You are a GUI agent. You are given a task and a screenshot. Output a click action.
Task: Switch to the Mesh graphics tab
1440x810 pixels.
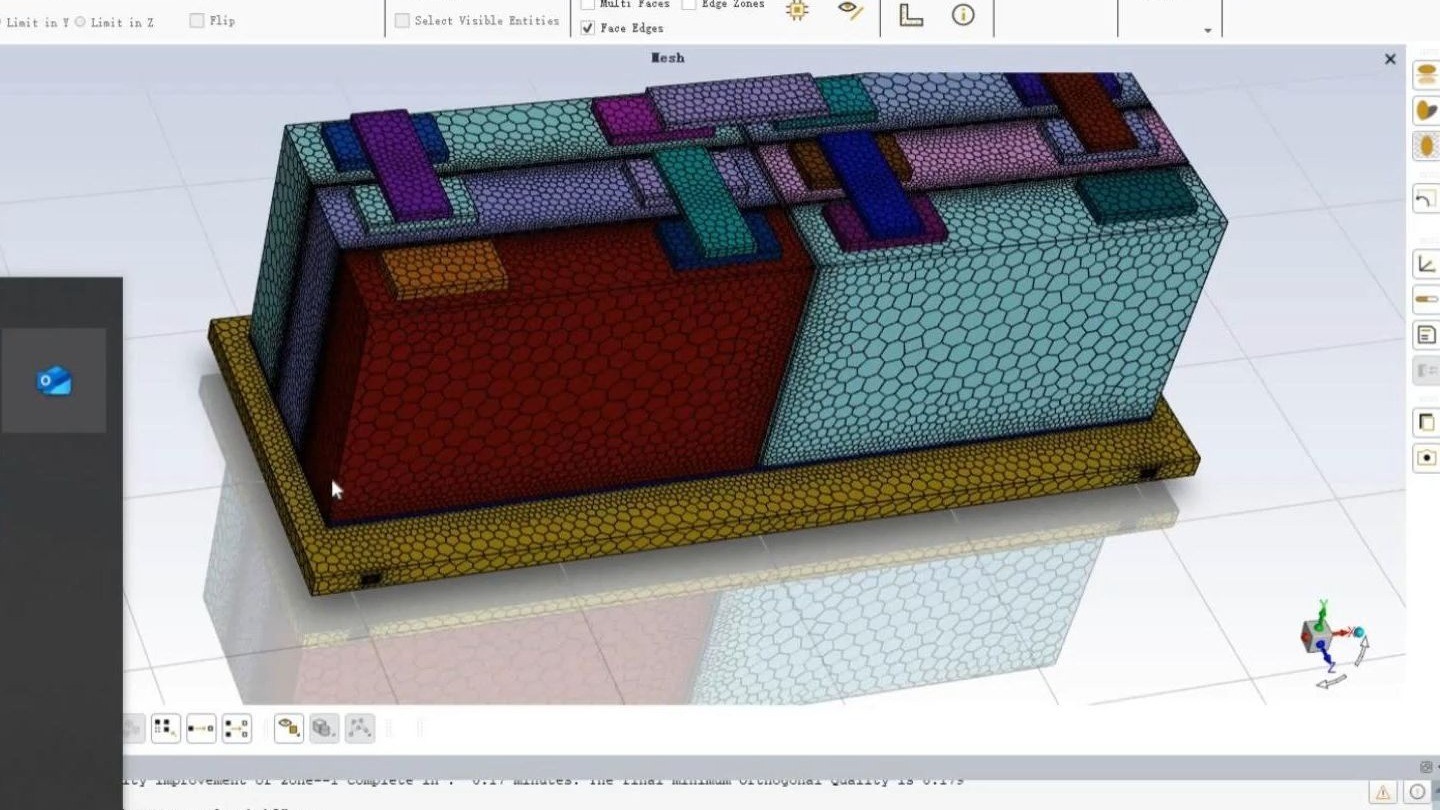tap(668, 57)
